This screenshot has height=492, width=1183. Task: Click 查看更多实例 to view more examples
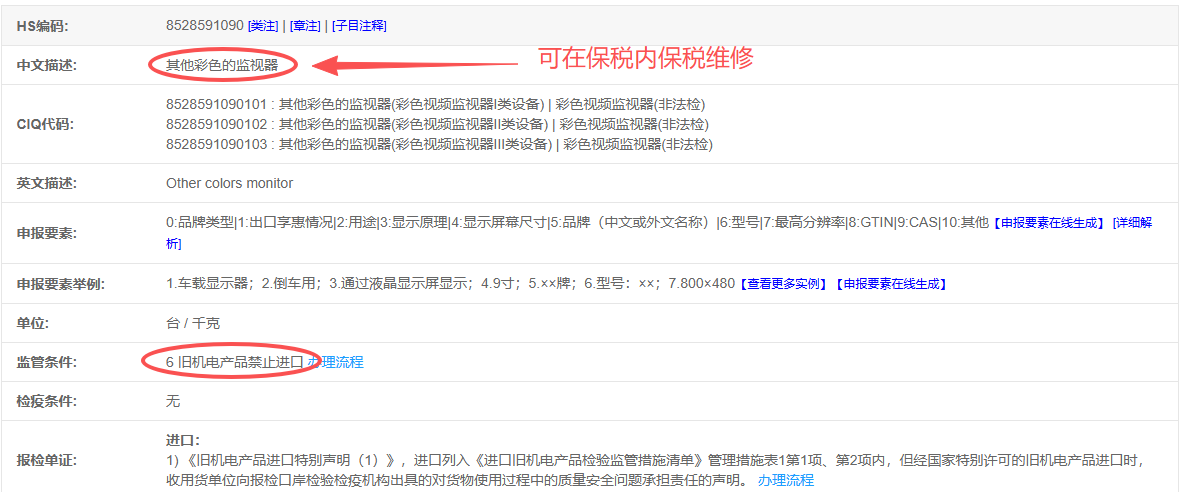coord(784,284)
